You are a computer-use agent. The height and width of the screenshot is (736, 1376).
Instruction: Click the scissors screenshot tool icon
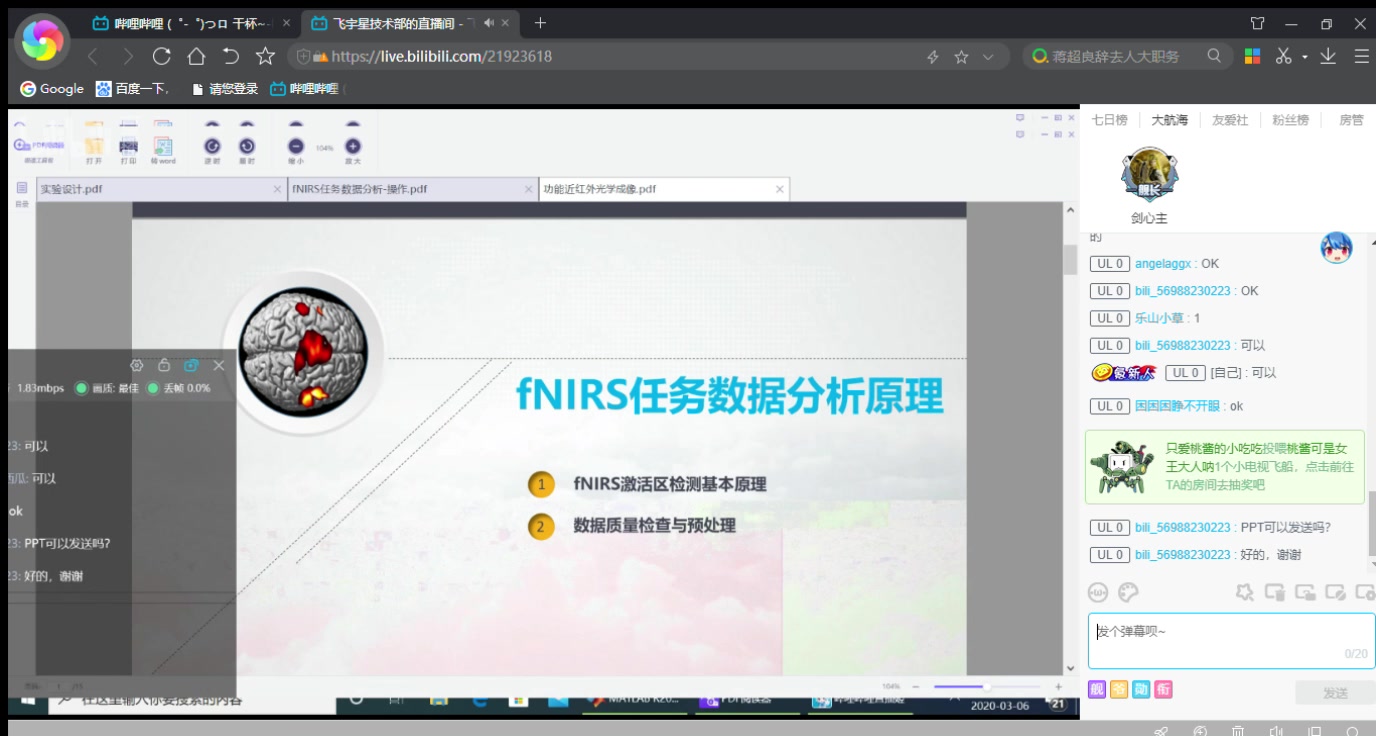tap(1284, 57)
